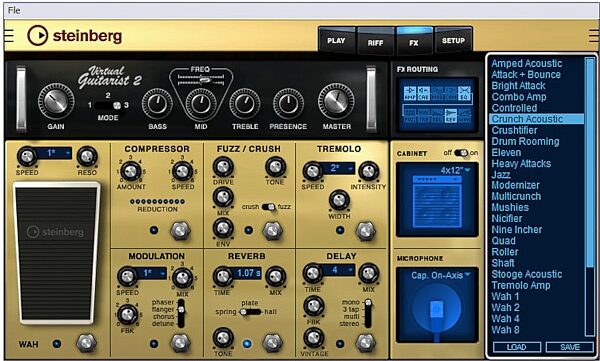600x361 pixels.
Task: Toggle the Cabinet off/on switch
Action: [x=461, y=153]
